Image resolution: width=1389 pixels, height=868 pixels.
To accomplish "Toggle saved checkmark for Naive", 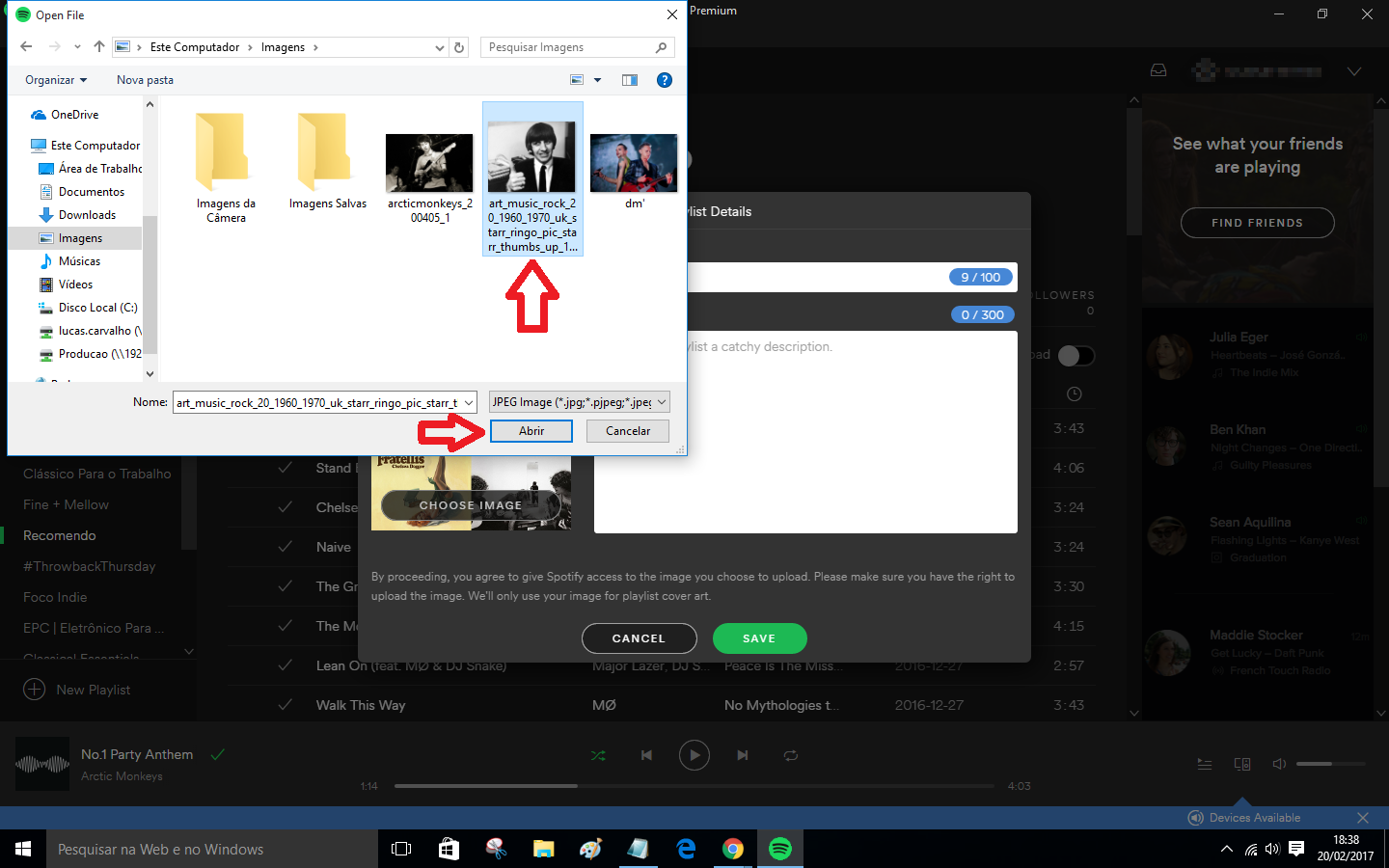I will tap(285, 547).
